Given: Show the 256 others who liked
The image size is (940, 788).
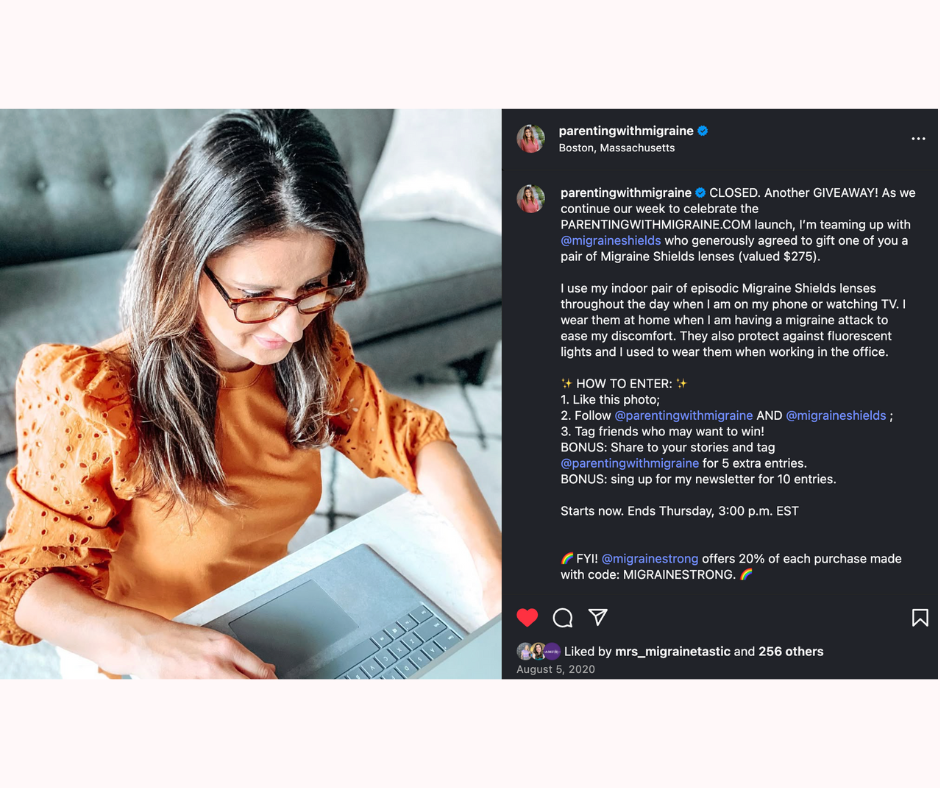Looking at the screenshot, I should pyautogui.click(x=791, y=651).
